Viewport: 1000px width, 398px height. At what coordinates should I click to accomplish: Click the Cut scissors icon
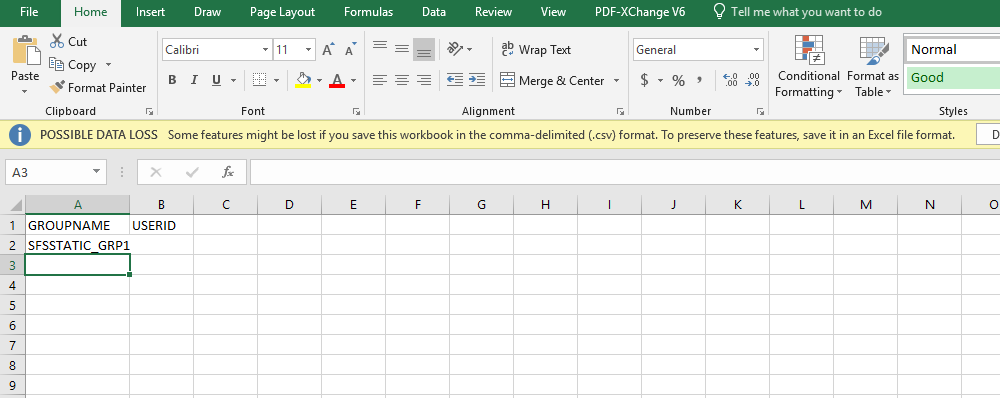pos(57,41)
